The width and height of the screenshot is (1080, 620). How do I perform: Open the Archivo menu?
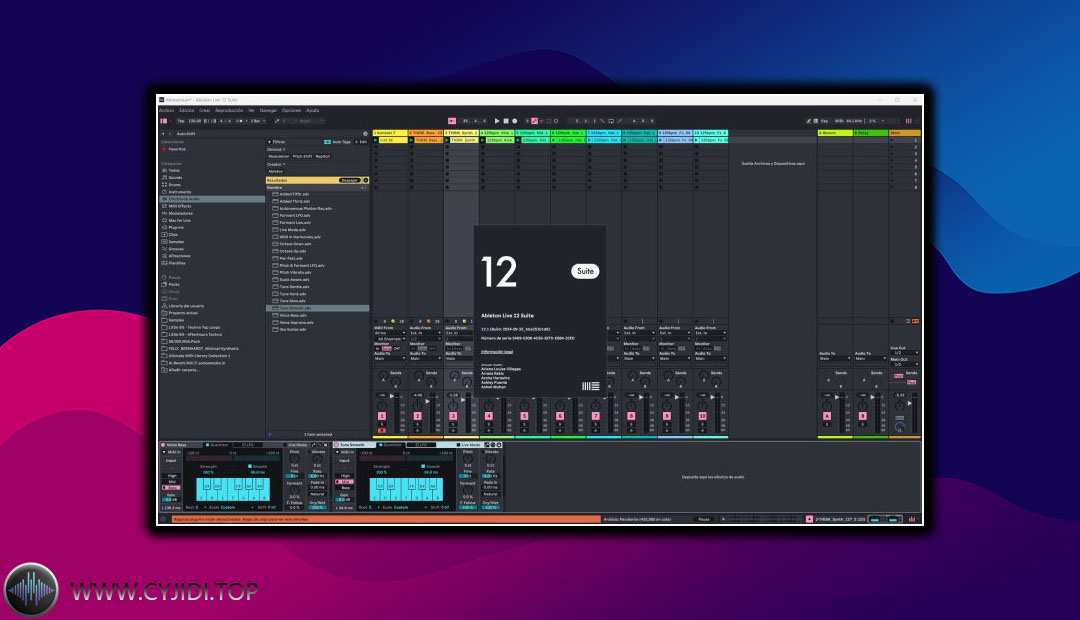point(167,110)
